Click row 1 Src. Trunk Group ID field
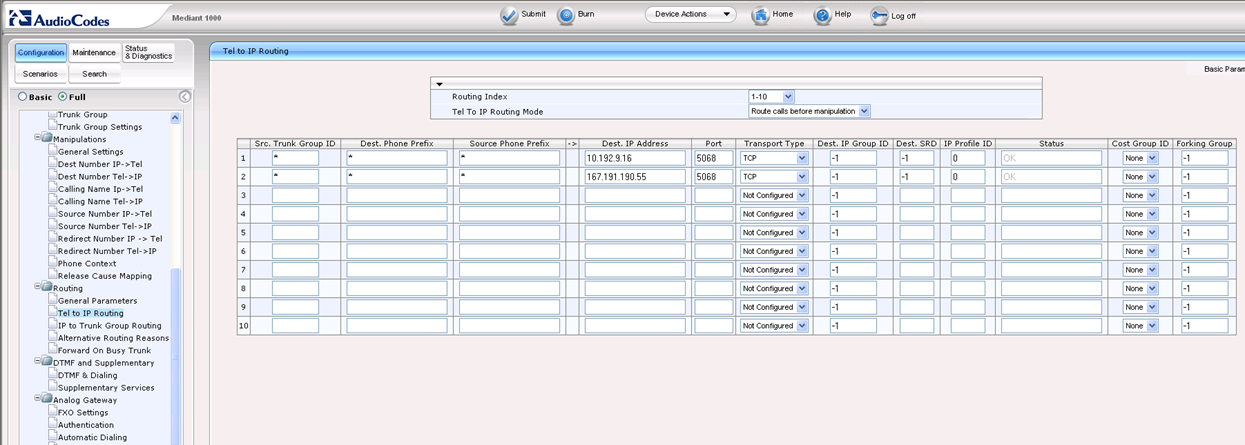 [x=295, y=158]
